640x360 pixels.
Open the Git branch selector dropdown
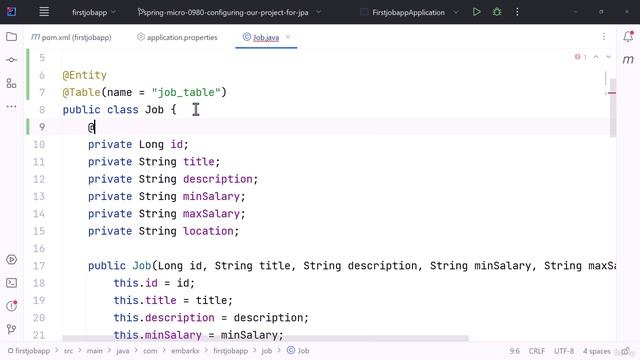[229, 12]
